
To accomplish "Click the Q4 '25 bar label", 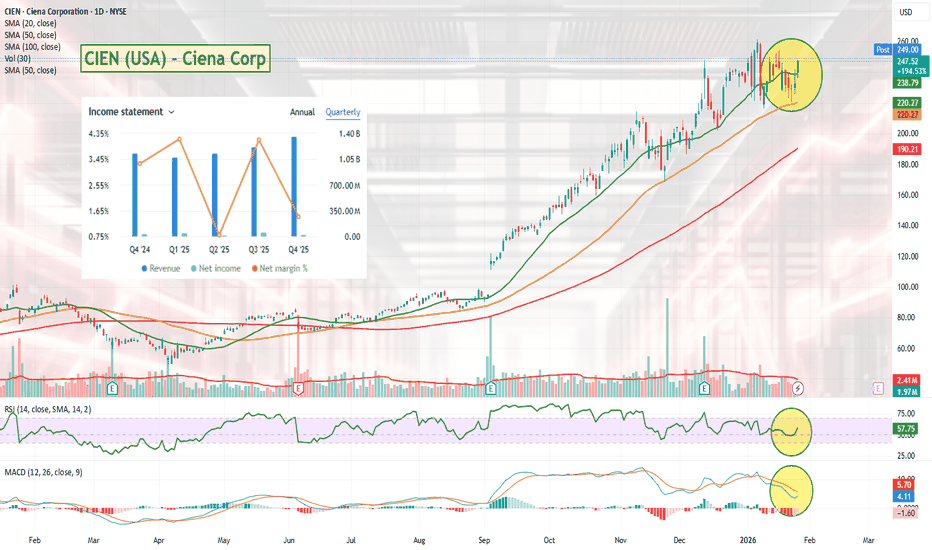I will (x=298, y=250).
